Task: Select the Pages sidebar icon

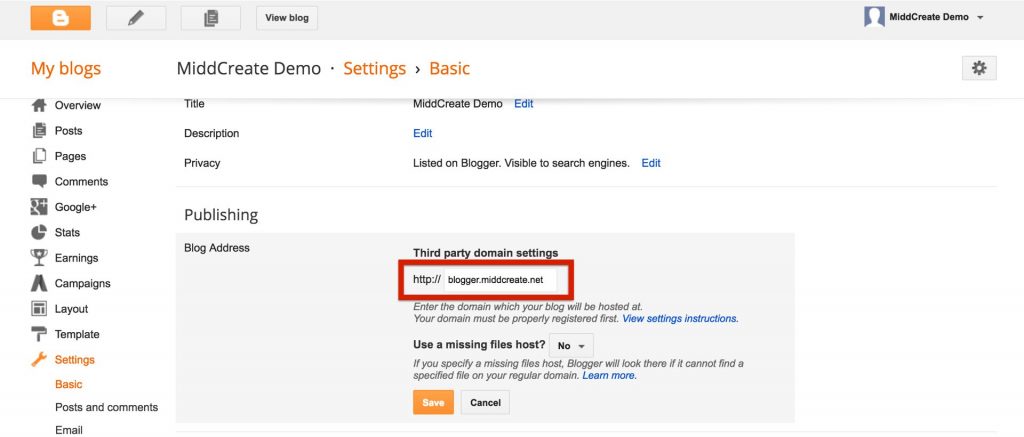Action: point(39,156)
